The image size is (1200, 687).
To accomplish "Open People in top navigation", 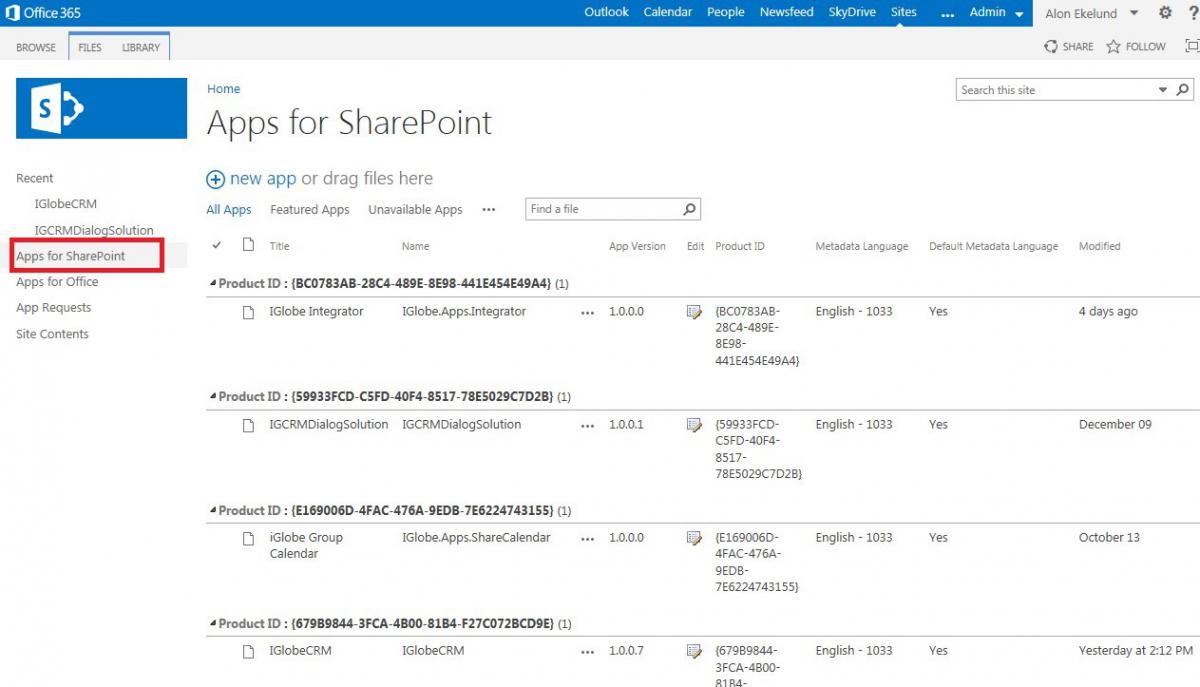I will click(726, 12).
